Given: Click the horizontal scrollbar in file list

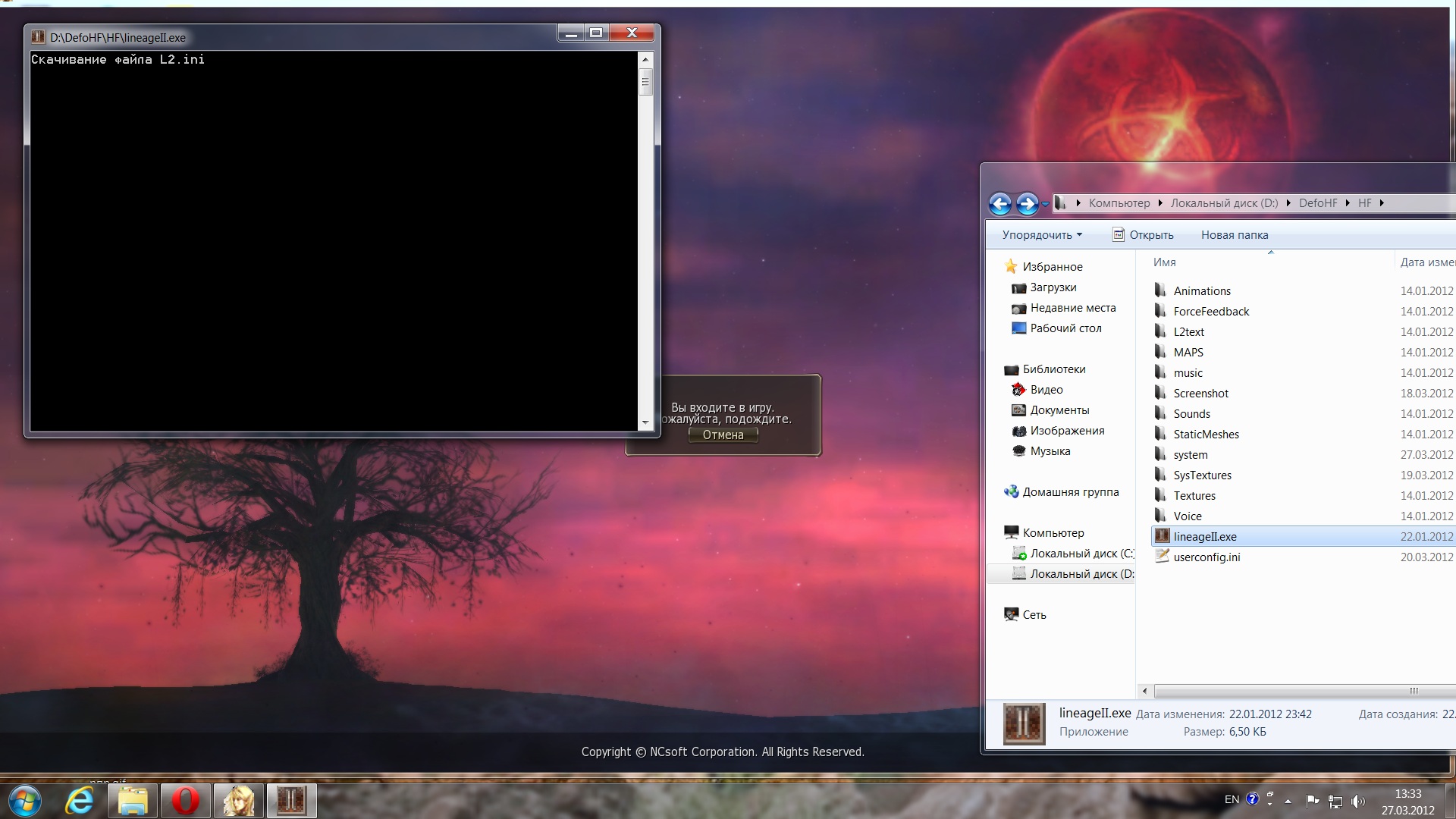Looking at the screenshot, I should click(1304, 691).
